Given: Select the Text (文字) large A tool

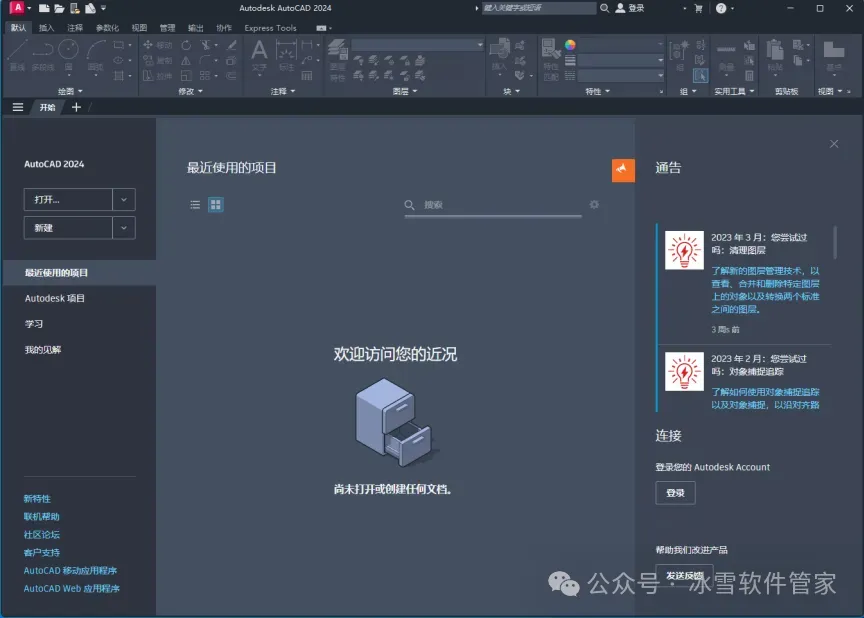Looking at the screenshot, I should point(259,55).
